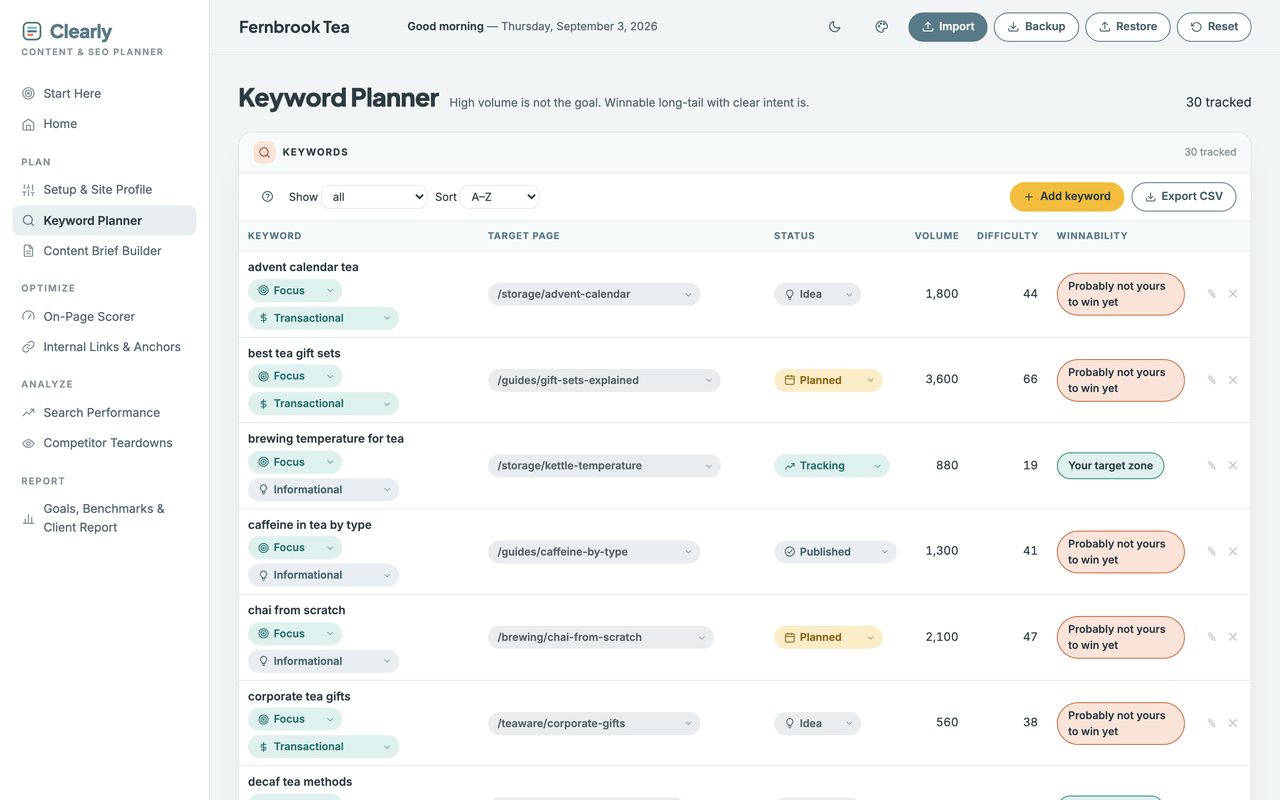Click volume value 3,600
The image size is (1280, 800).
point(942,380)
